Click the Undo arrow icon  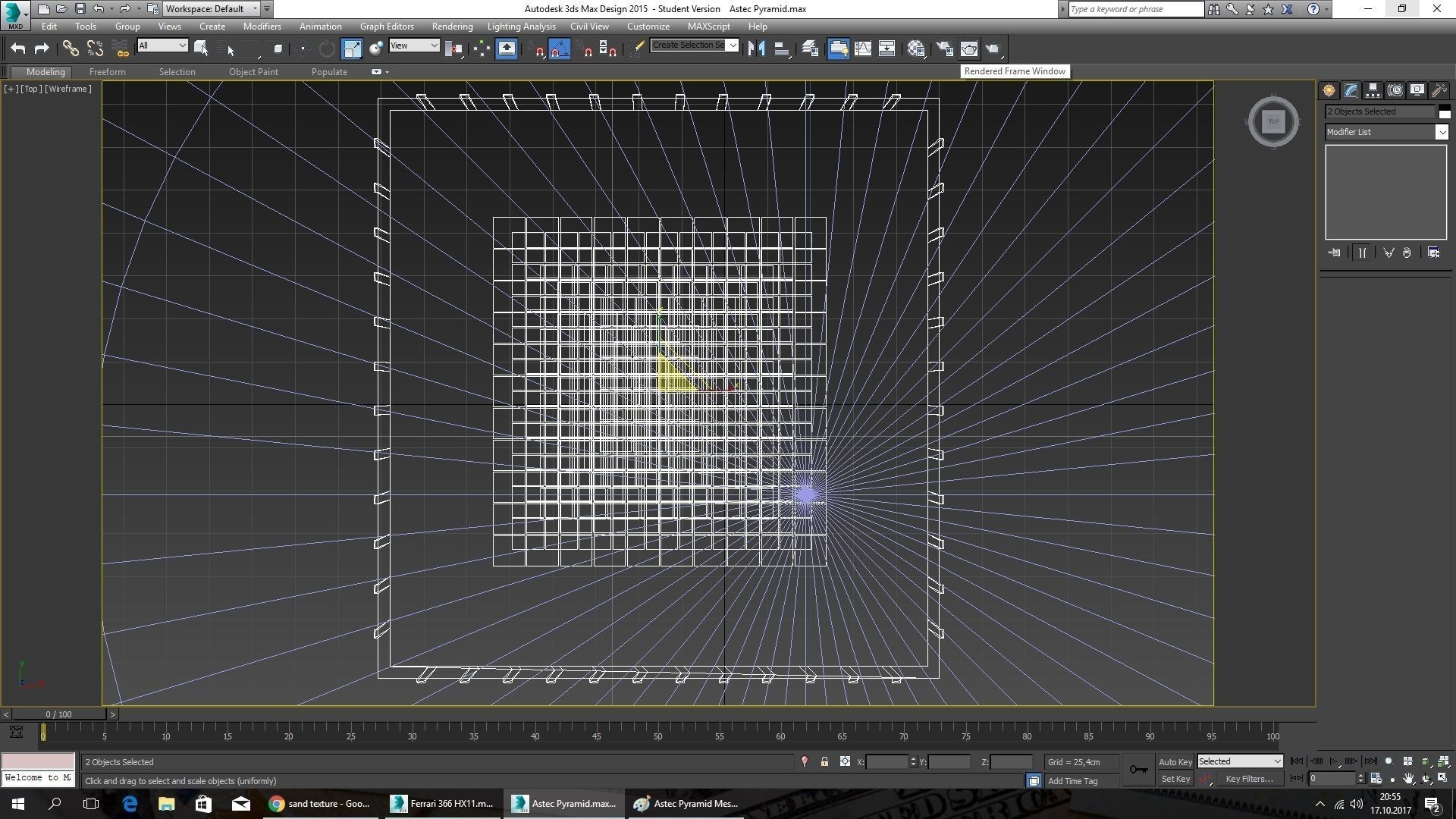(x=17, y=49)
